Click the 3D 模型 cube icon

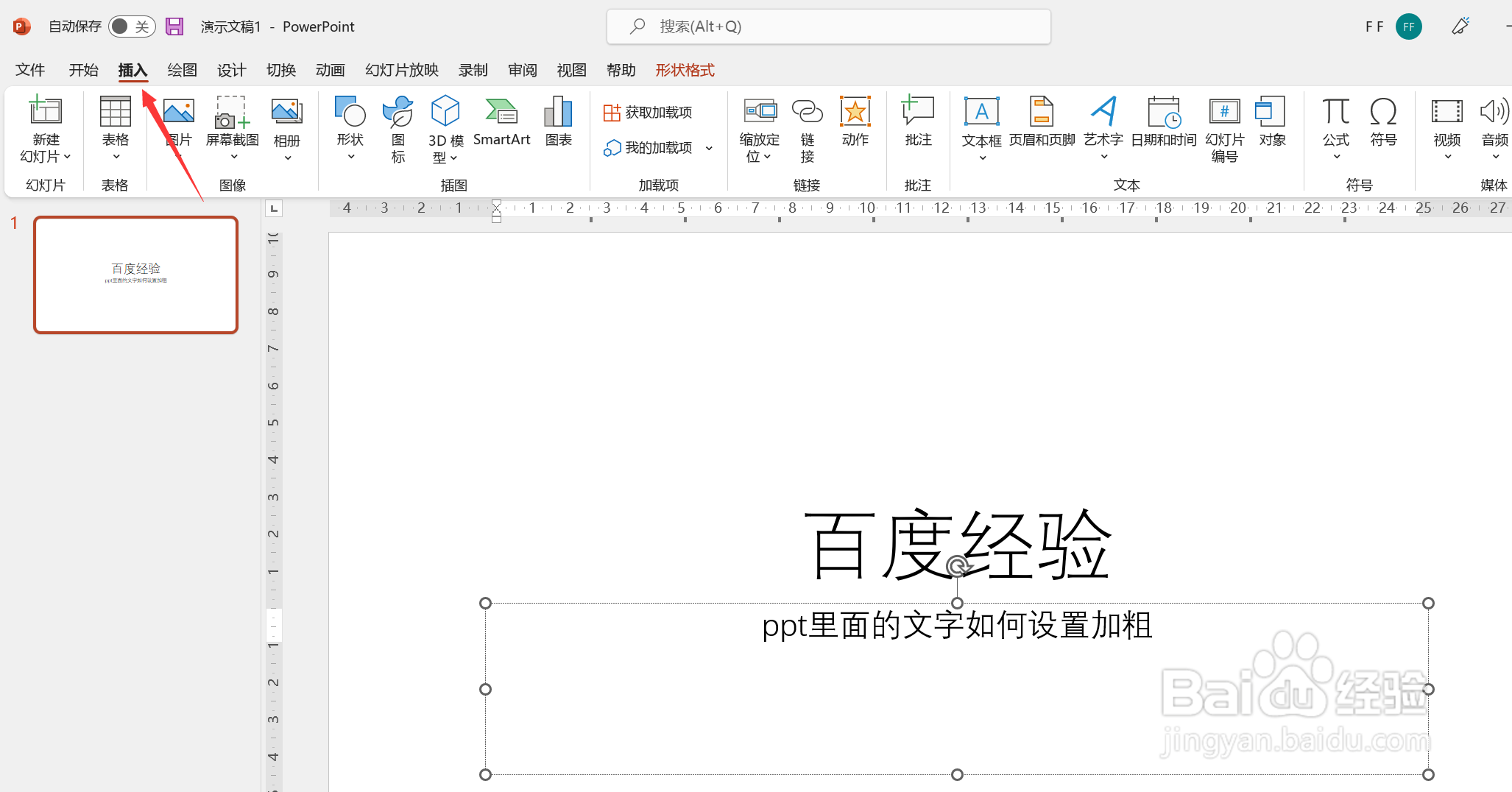(x=445, y=111)
